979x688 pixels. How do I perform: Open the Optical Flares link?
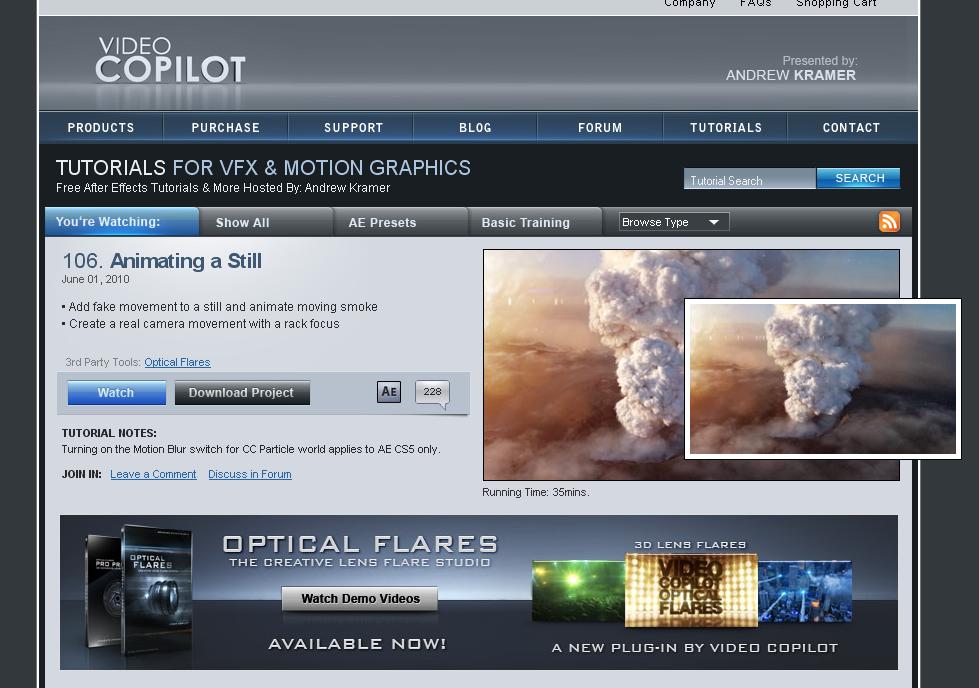pyautogui.click(x=177, y=362)
